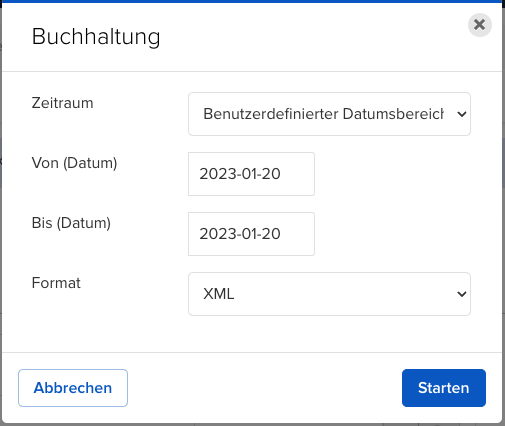
Task: Place cursor in the 2023-01-20 end date text
Action: coord(240,234)
